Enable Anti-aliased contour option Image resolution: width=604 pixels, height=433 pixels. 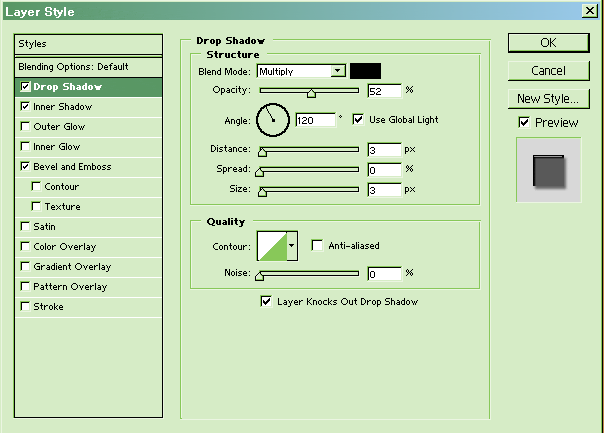click(317, 245)
